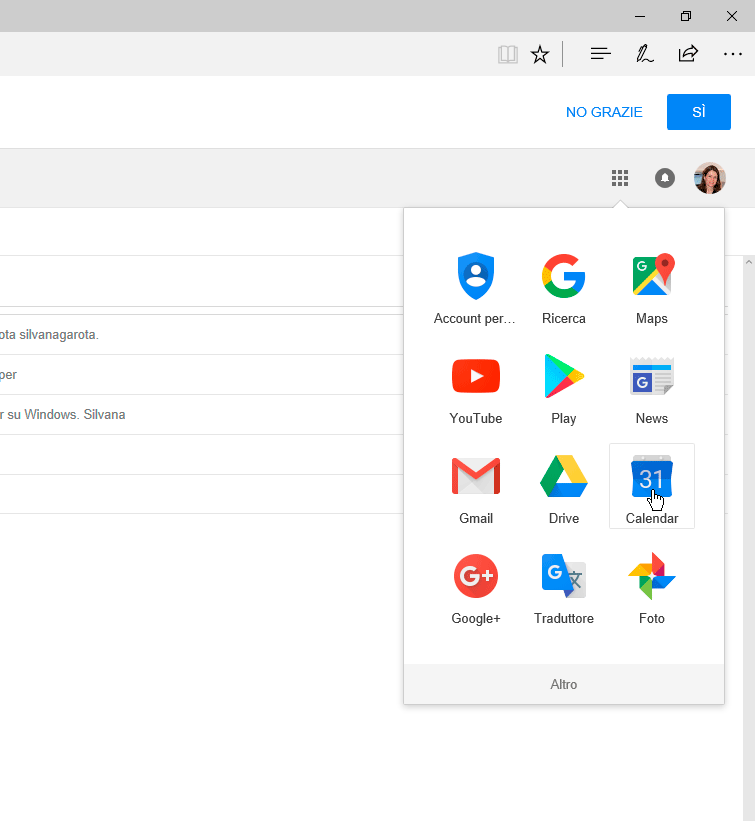Open Edge settings and more menu
Image resolution: width=755 pixels, height=821 pixels.
(732, 53)
